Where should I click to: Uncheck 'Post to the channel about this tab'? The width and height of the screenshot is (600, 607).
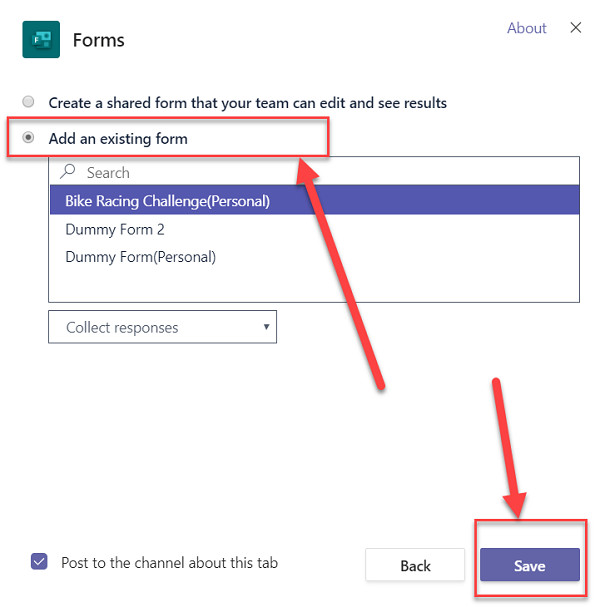39,561
